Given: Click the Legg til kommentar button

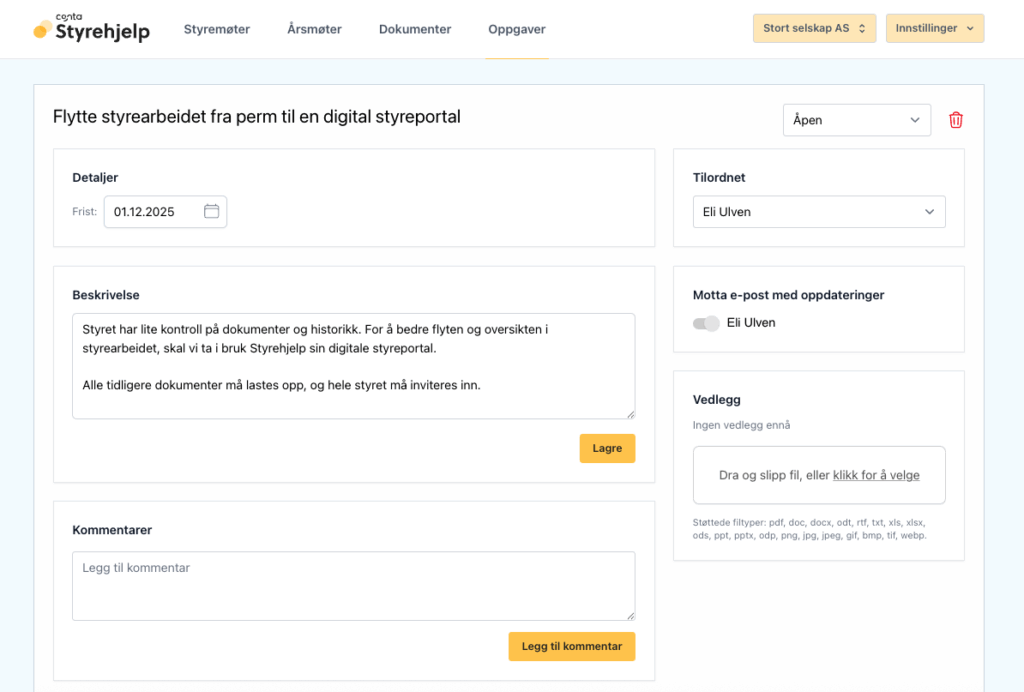Looking at the screenshot, I should [571, 647].
